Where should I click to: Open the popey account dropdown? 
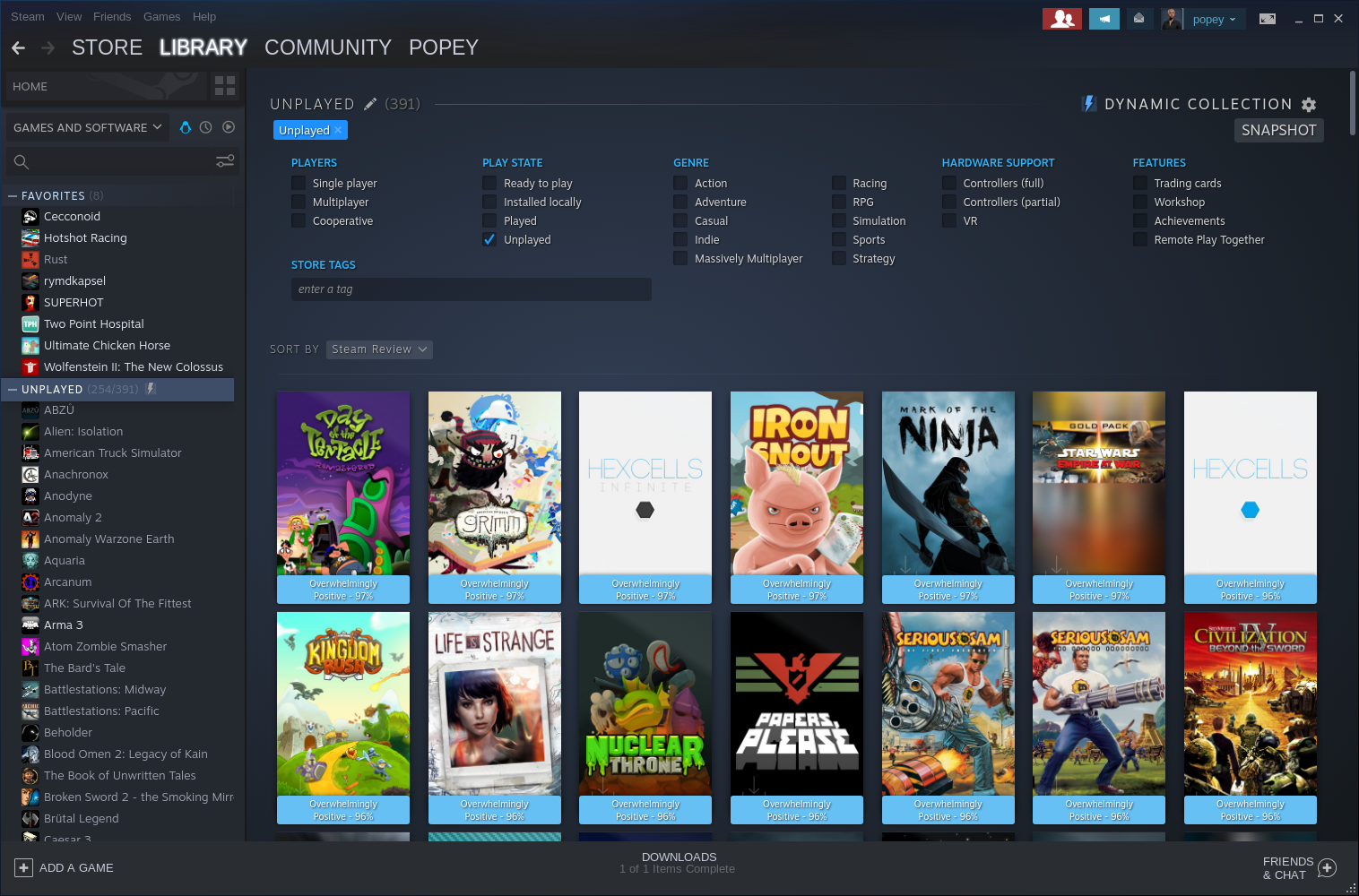tap(1215, 19)
